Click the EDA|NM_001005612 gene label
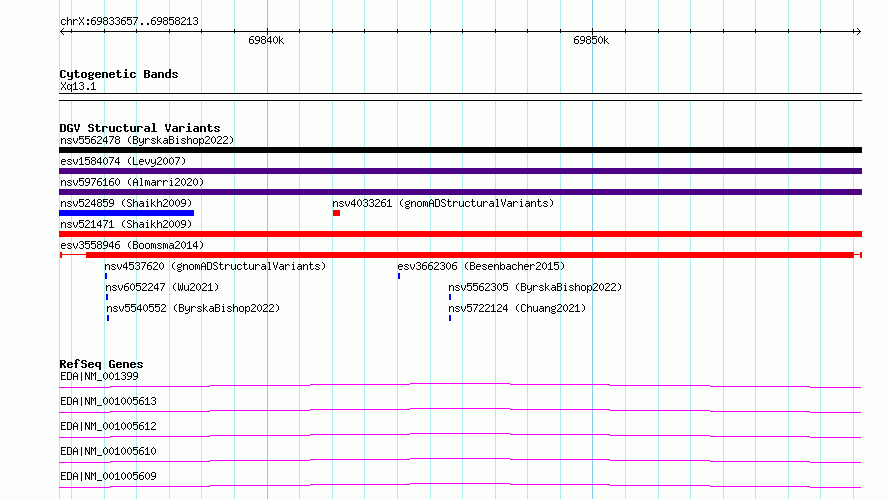Screen dimensions: 890x499 coord(108,426)
